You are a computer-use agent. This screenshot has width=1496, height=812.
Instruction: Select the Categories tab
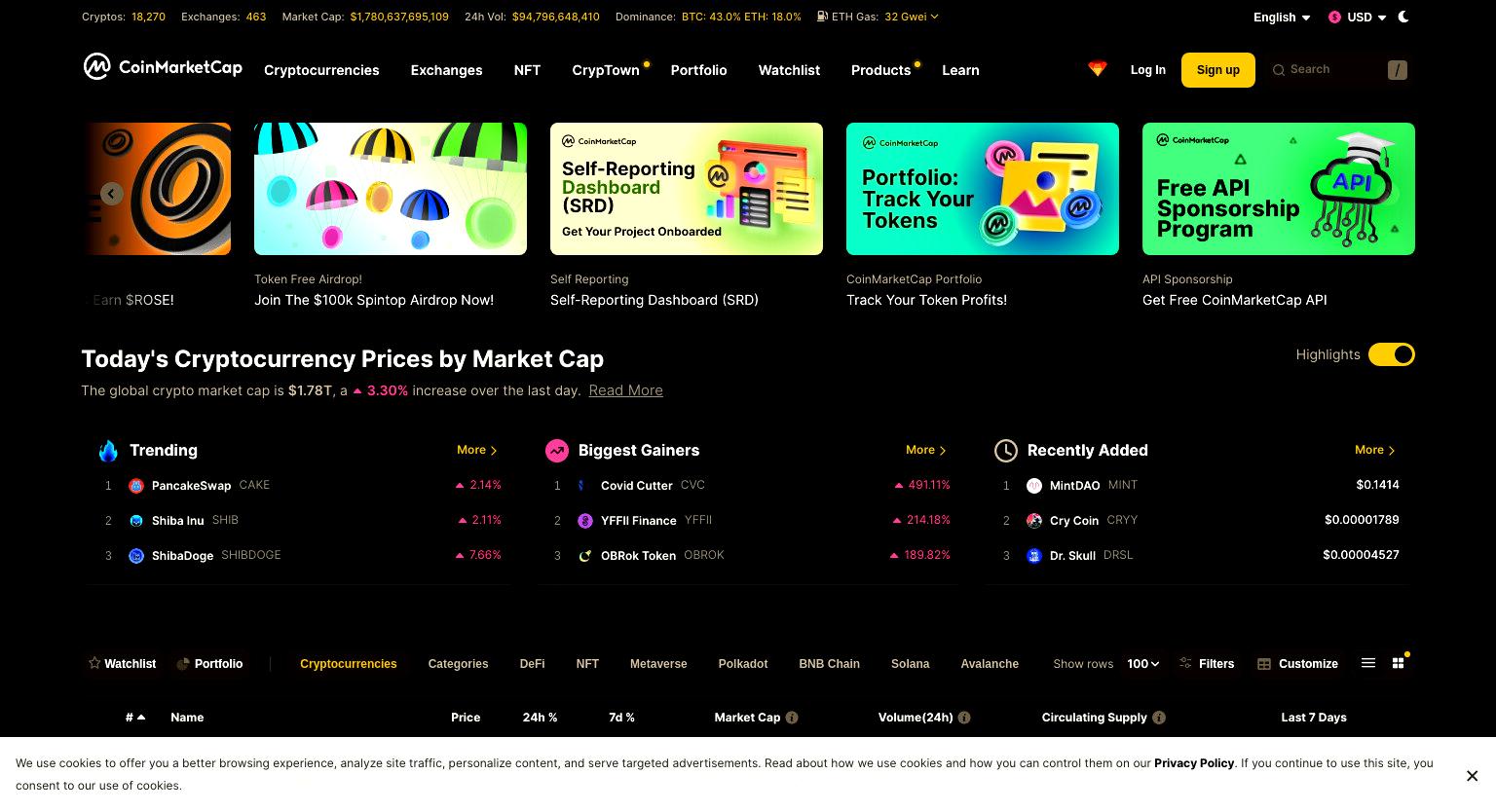pos(458,664)
